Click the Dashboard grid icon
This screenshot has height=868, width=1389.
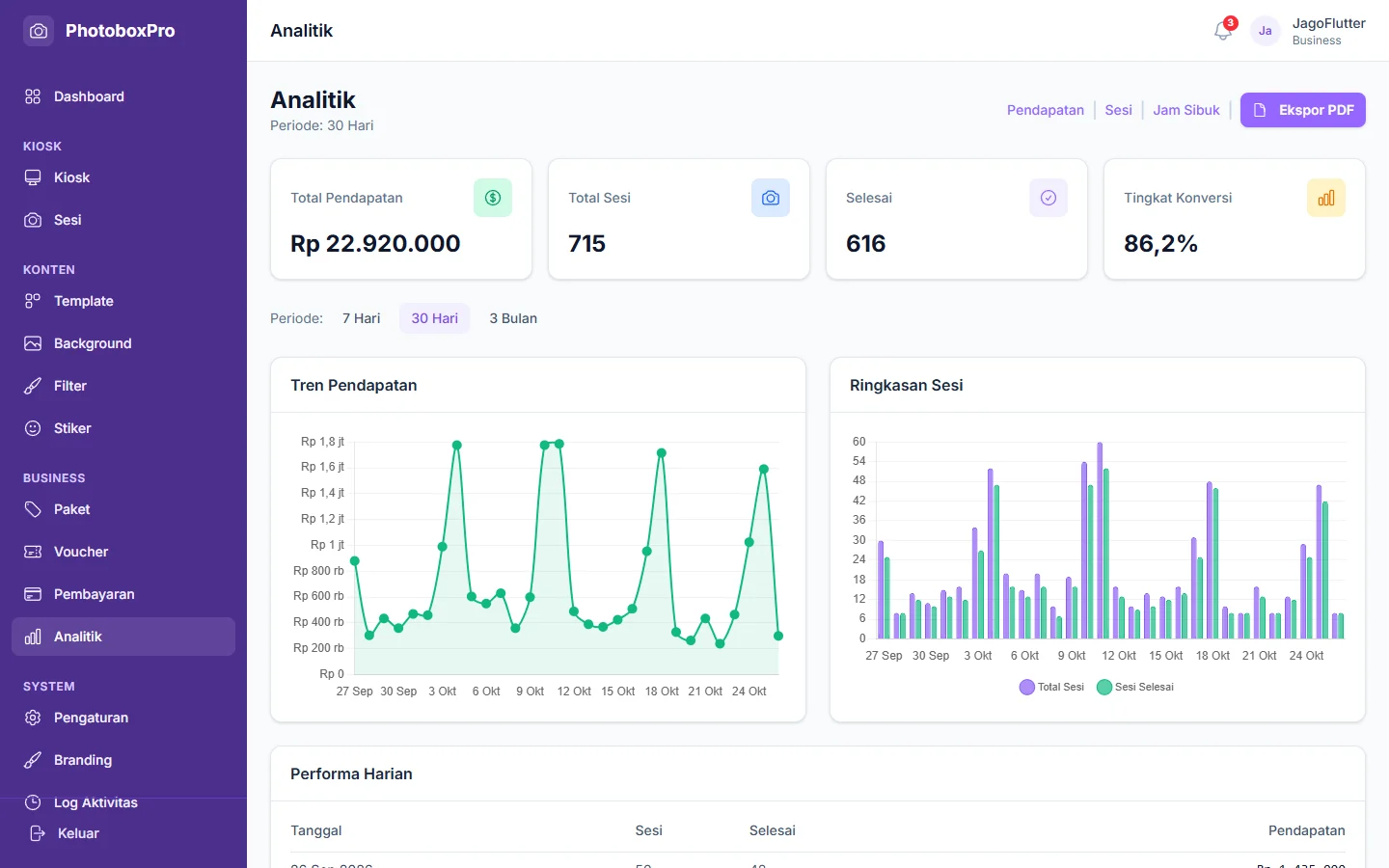[33, 96]
